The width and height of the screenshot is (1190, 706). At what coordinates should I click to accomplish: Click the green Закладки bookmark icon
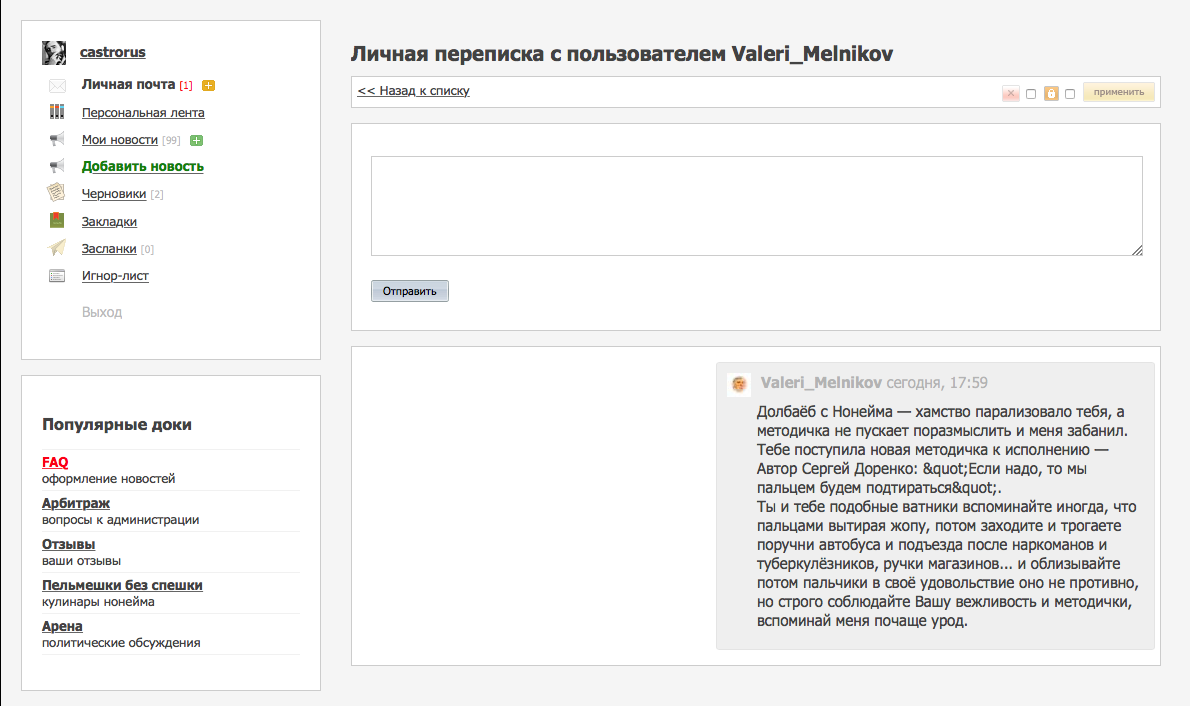click(57, 221)
